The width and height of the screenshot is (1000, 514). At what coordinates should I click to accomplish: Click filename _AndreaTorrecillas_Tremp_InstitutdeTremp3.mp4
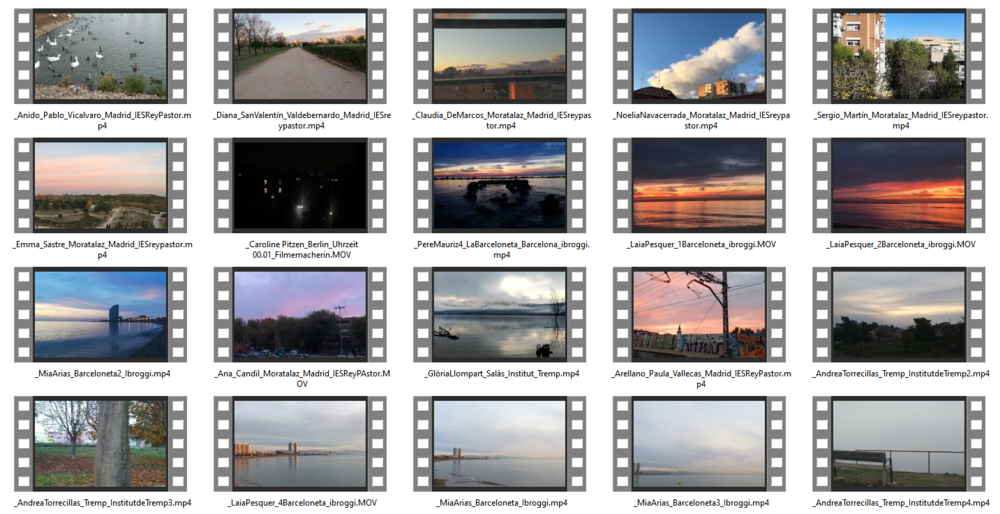102,503
